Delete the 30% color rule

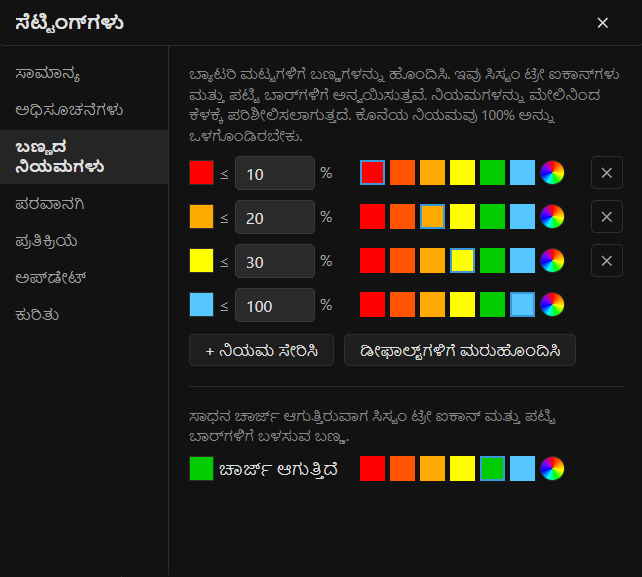[607, 261]
